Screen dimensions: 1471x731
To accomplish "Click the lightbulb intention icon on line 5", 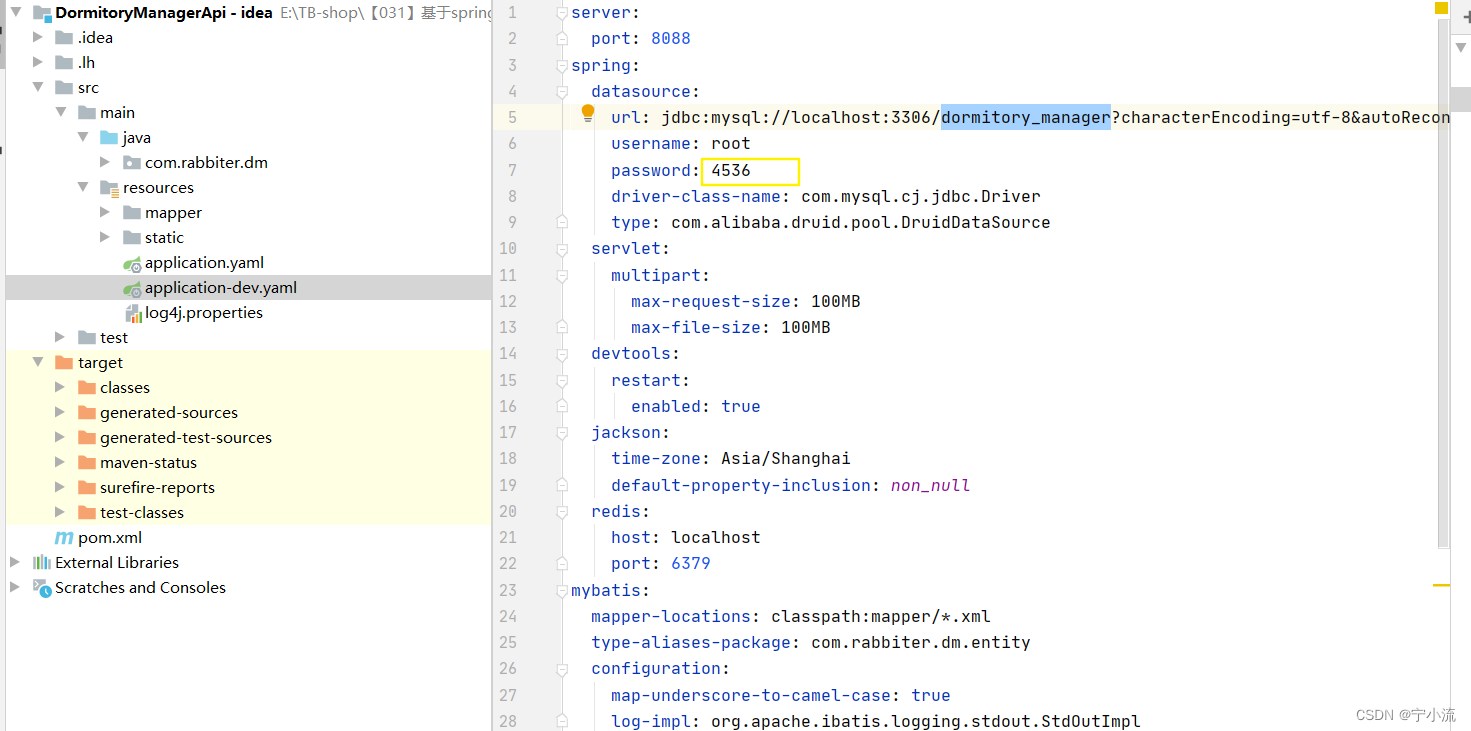I will tap(588, 113).
